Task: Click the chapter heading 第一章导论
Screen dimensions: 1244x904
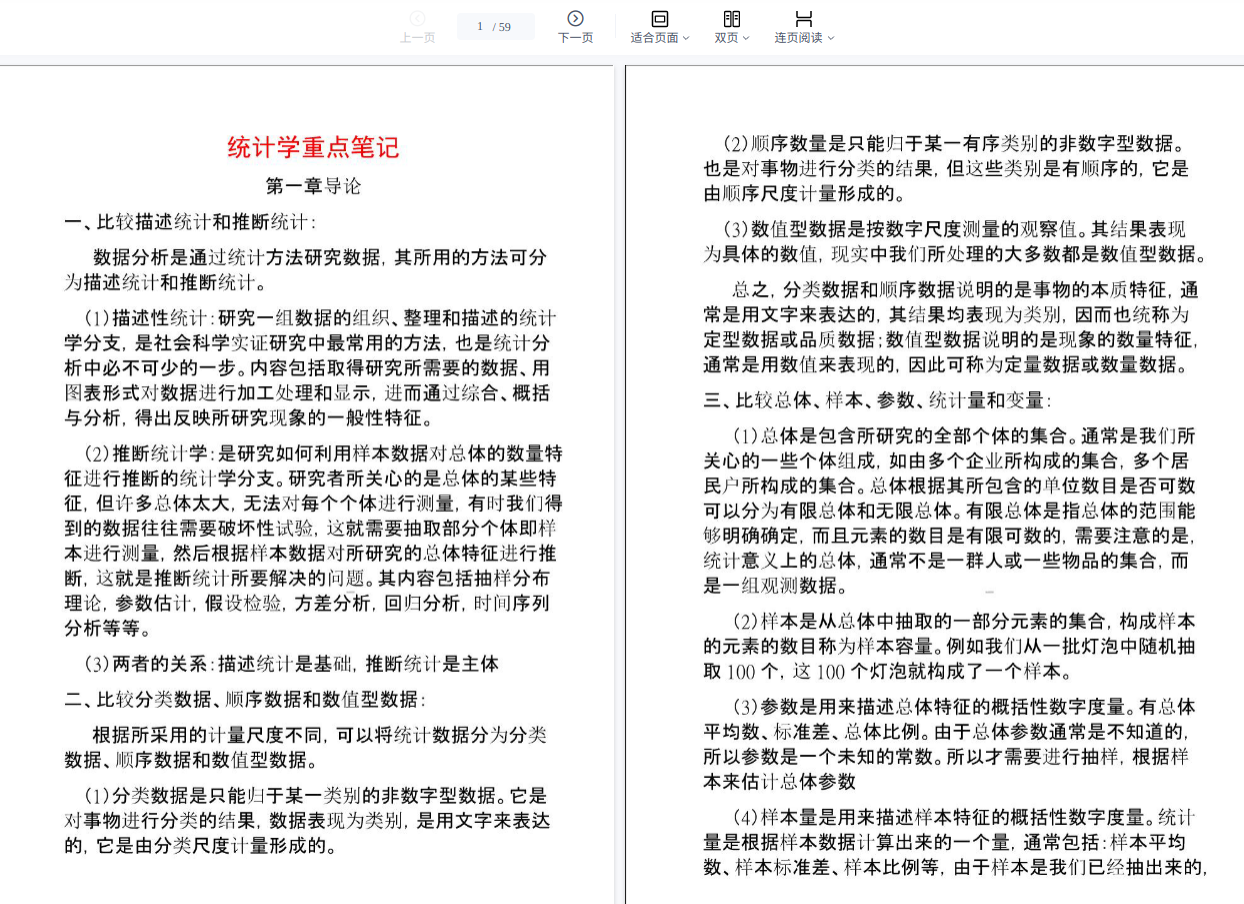Action: (x=313, y=186)
